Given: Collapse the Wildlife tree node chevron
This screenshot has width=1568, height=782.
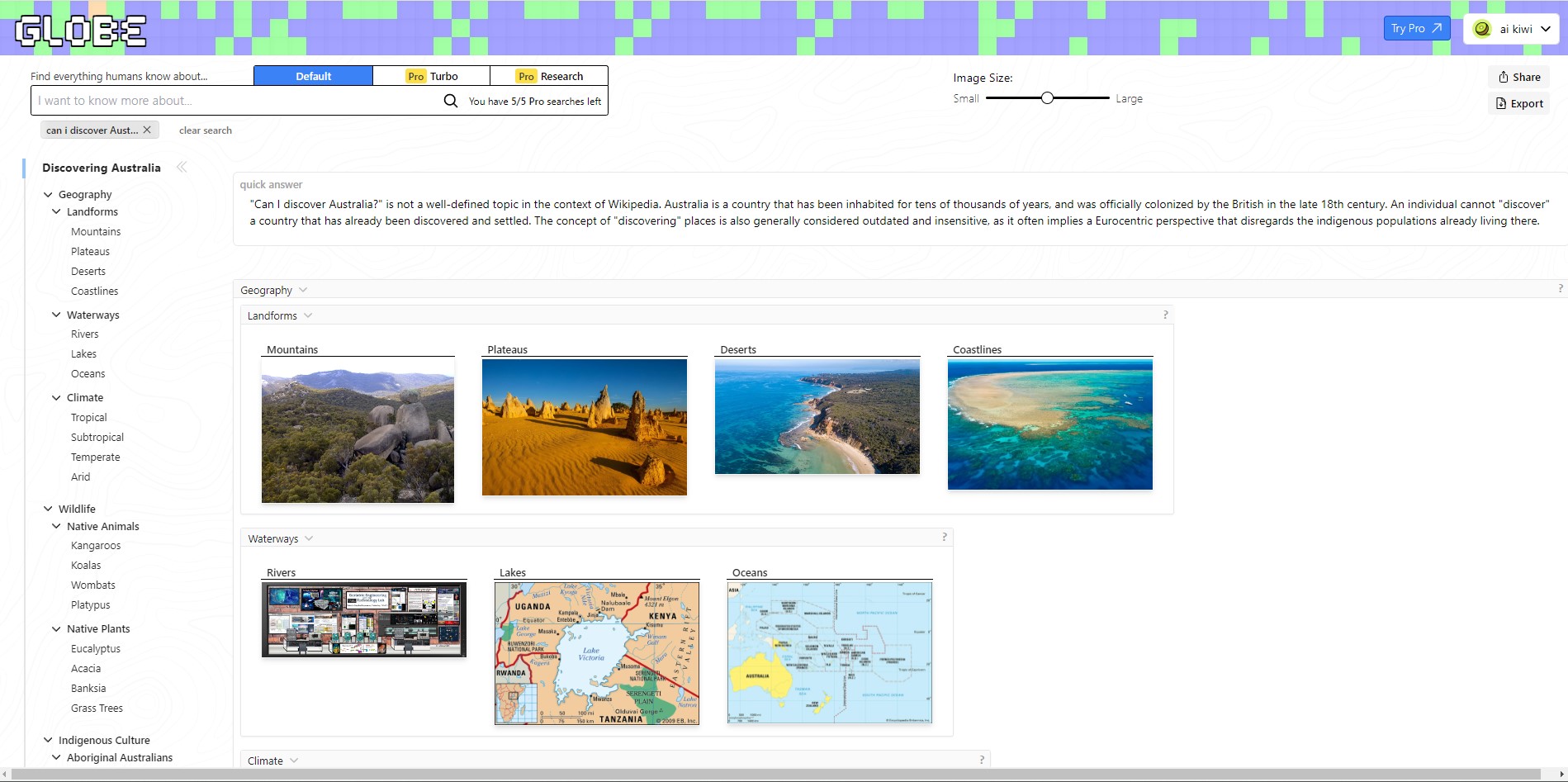Looking at the screenshot, I should tap(48, 509).
